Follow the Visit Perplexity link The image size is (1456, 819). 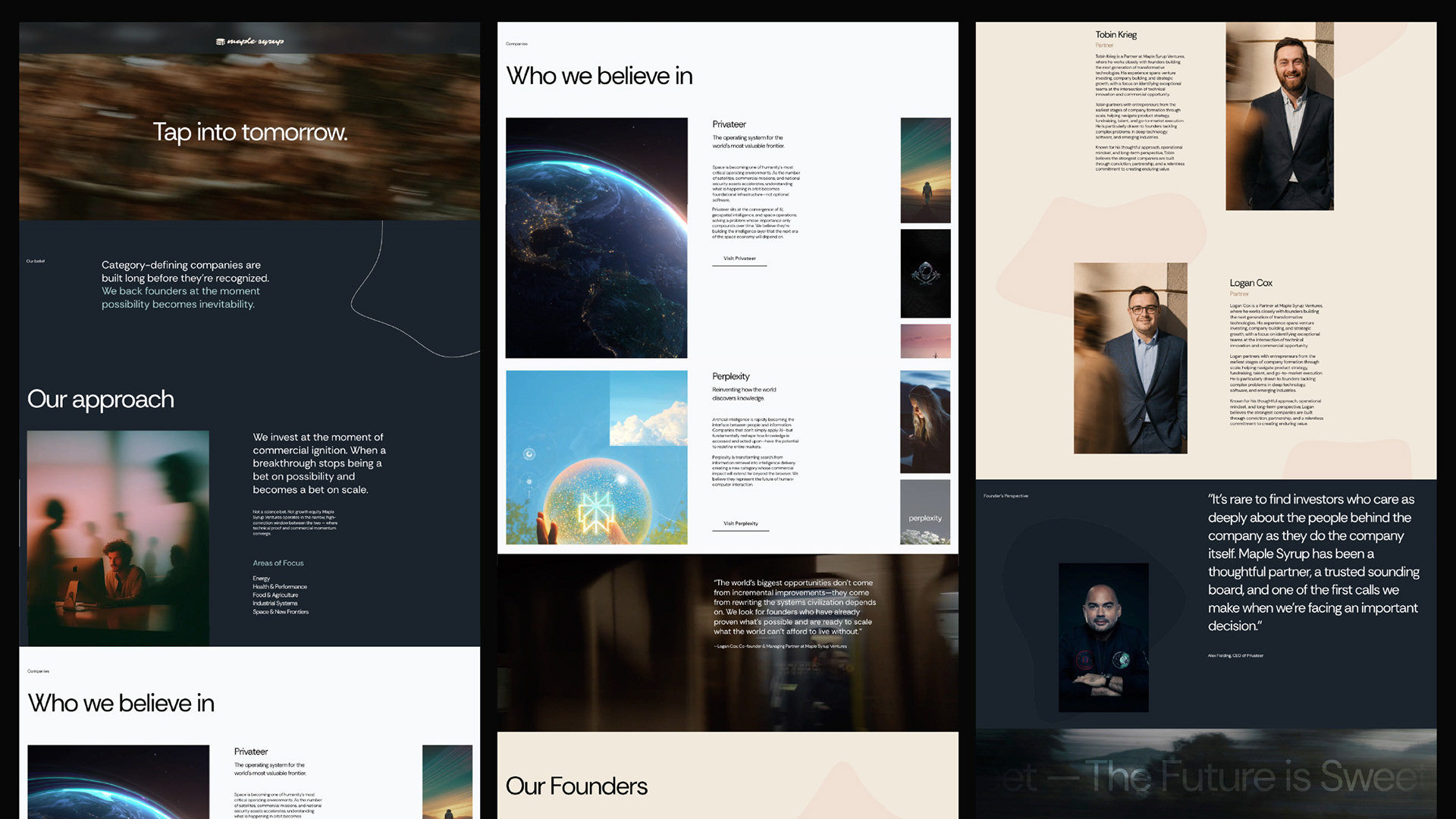tap(741, 524)
